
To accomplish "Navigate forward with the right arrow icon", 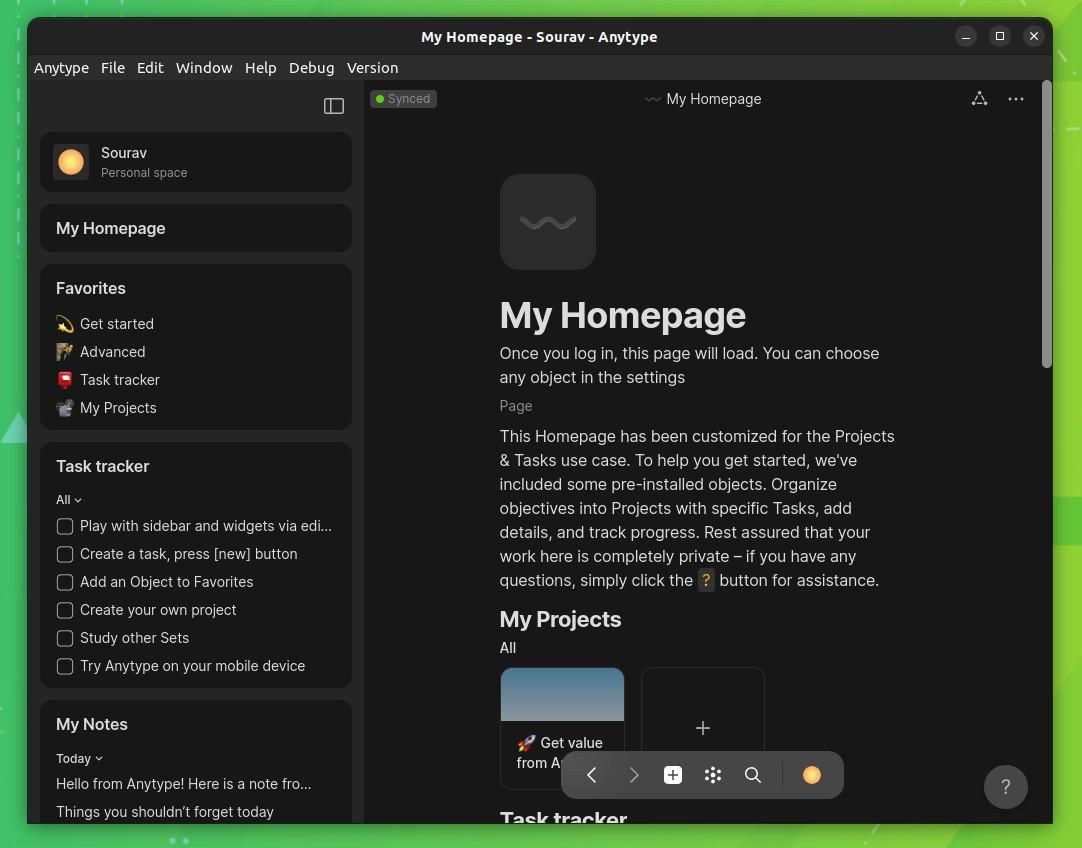I will pos(634,775).
